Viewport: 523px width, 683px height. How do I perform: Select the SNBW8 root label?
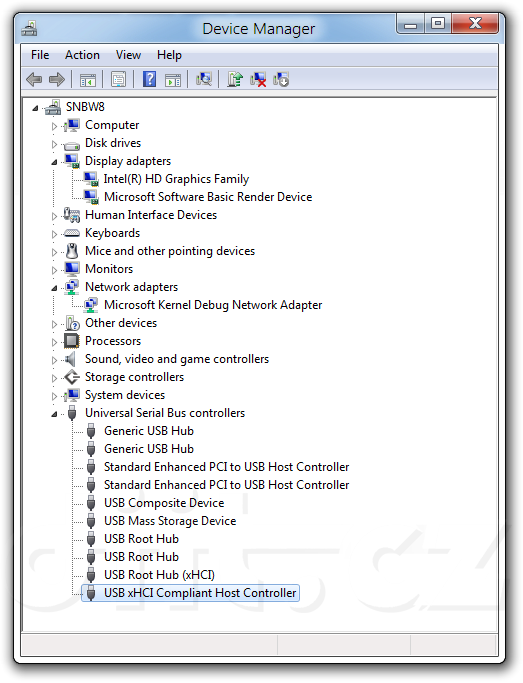click(85, 107)
